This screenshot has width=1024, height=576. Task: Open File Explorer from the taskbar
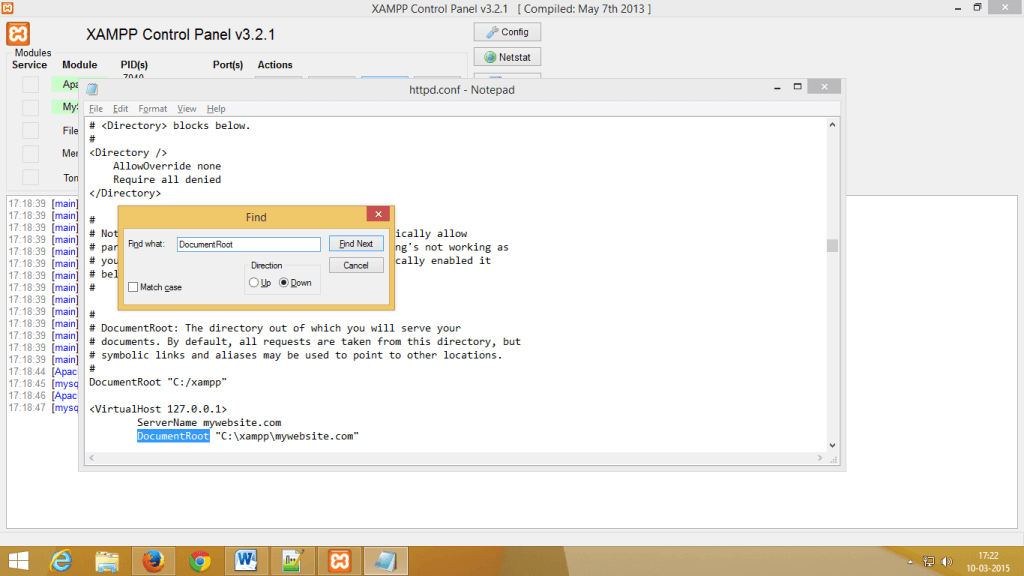coord(107,561)
